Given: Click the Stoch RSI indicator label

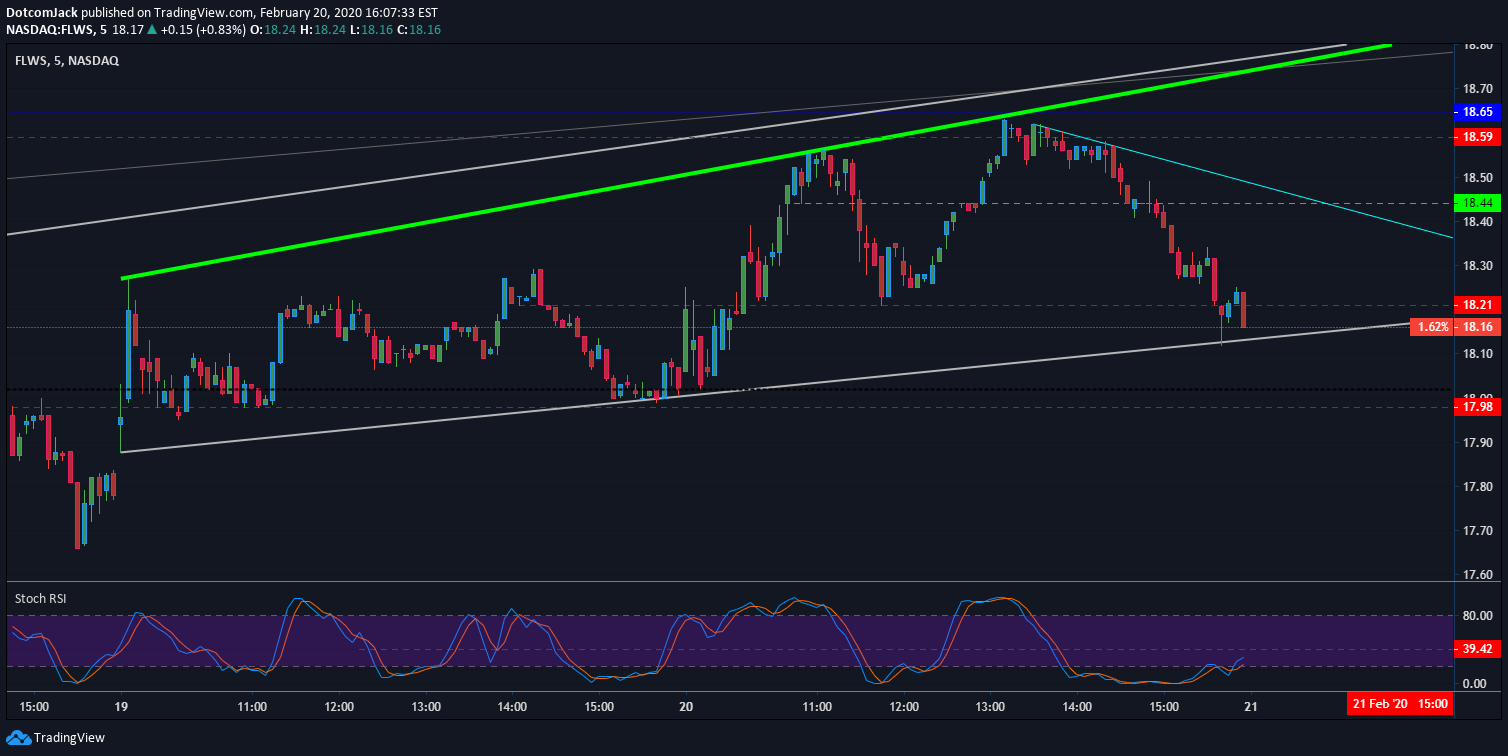Looking at the screenshot, I should 41,598.
